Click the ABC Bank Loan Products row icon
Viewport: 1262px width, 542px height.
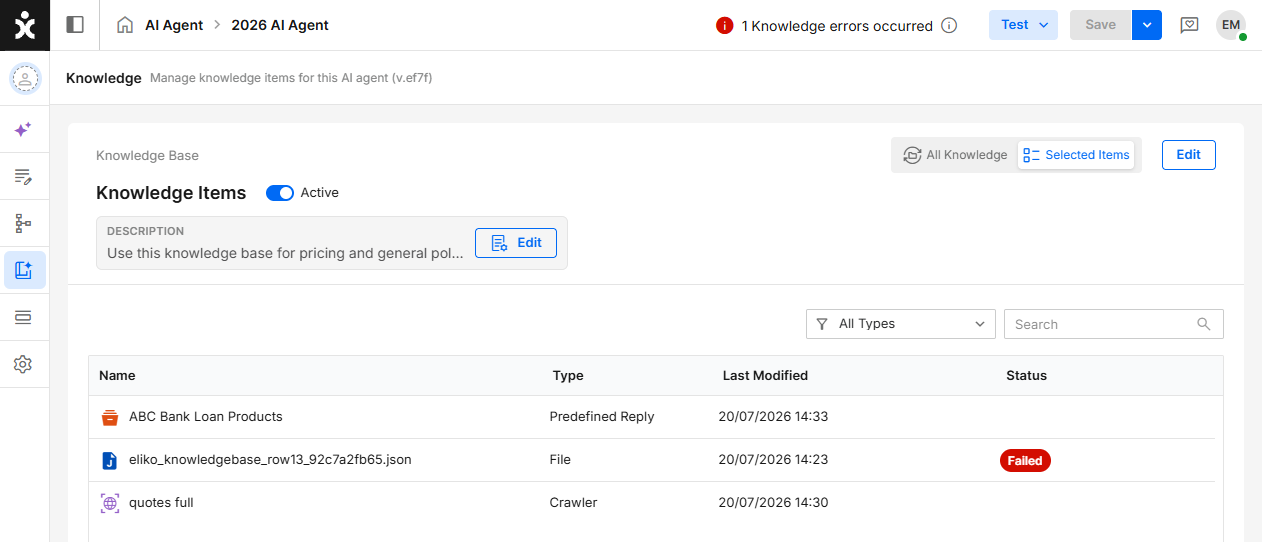(110, 417)
